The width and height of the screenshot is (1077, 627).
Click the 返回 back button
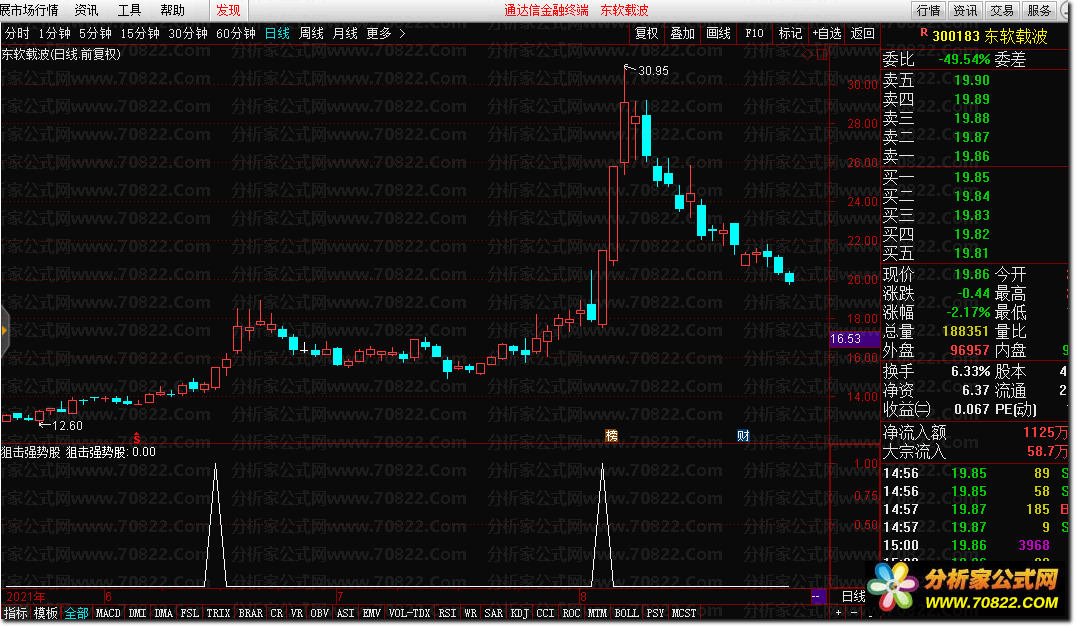pos(863,33)
